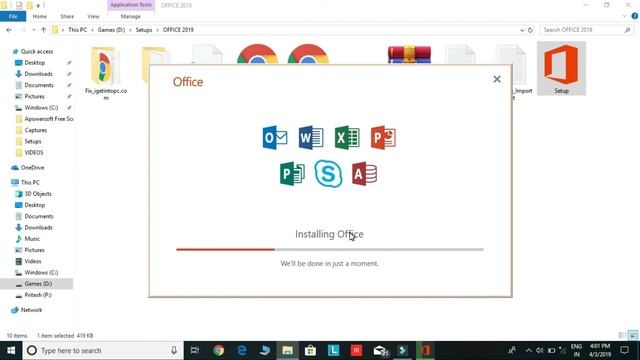The height and width of the screenshot is (360, 640).
Task: Go back in File Explorer
Action: pos(9,30)
